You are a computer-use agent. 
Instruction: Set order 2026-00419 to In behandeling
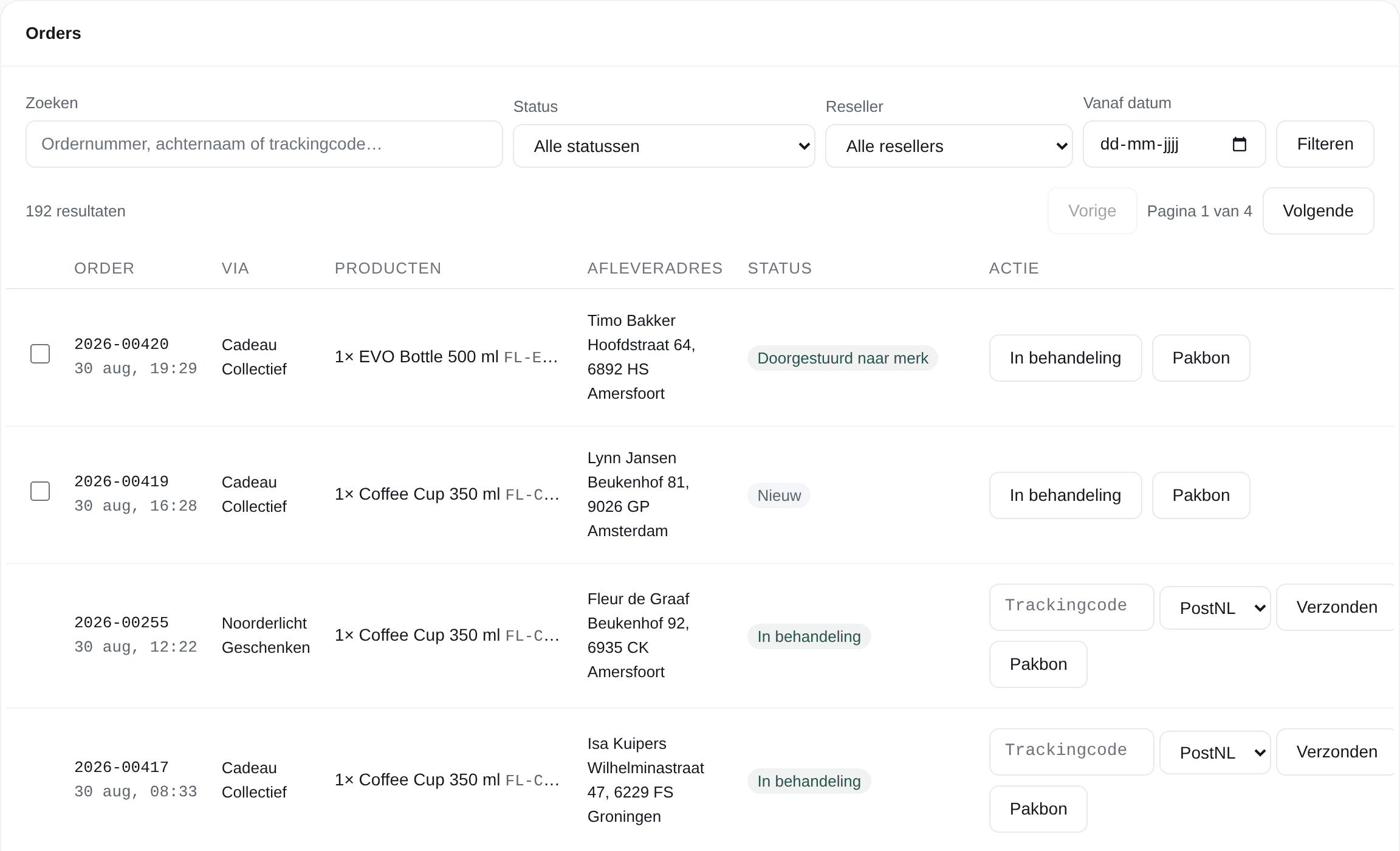1065,495
